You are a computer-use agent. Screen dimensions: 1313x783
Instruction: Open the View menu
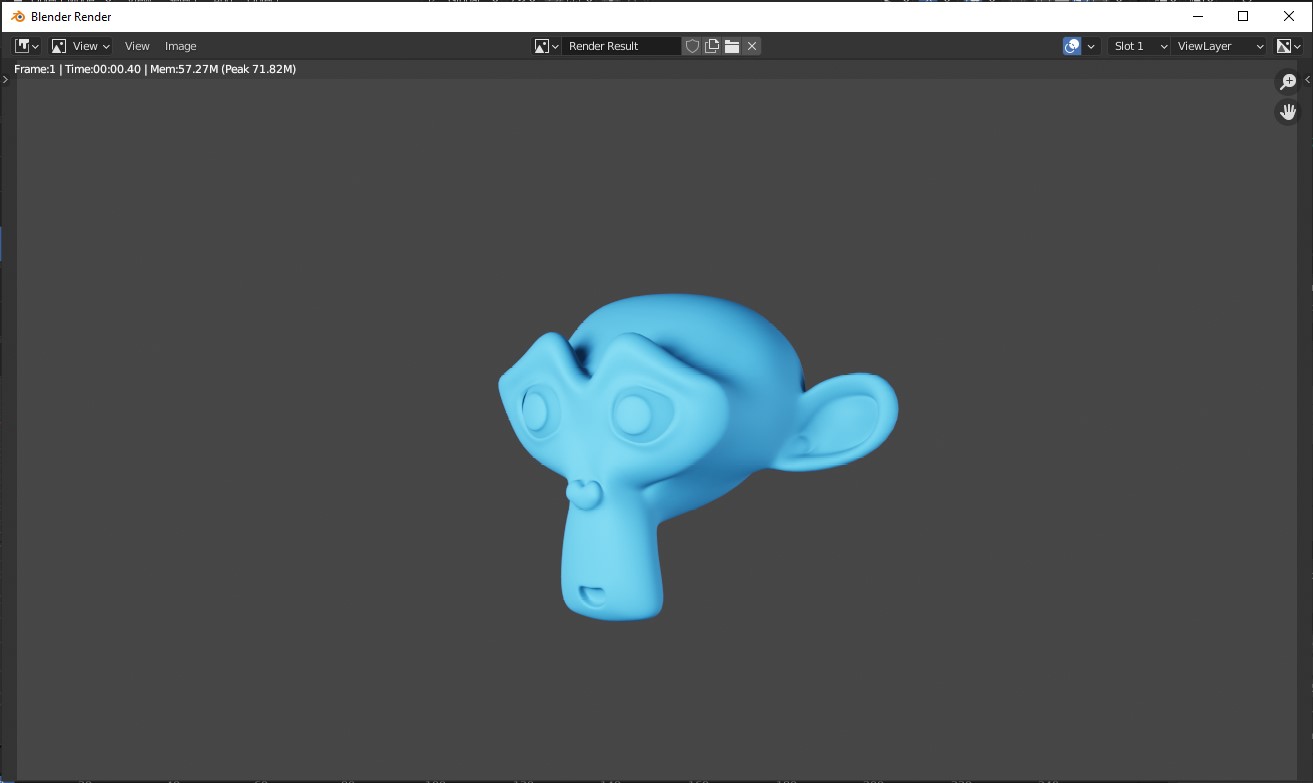point(137,46)
